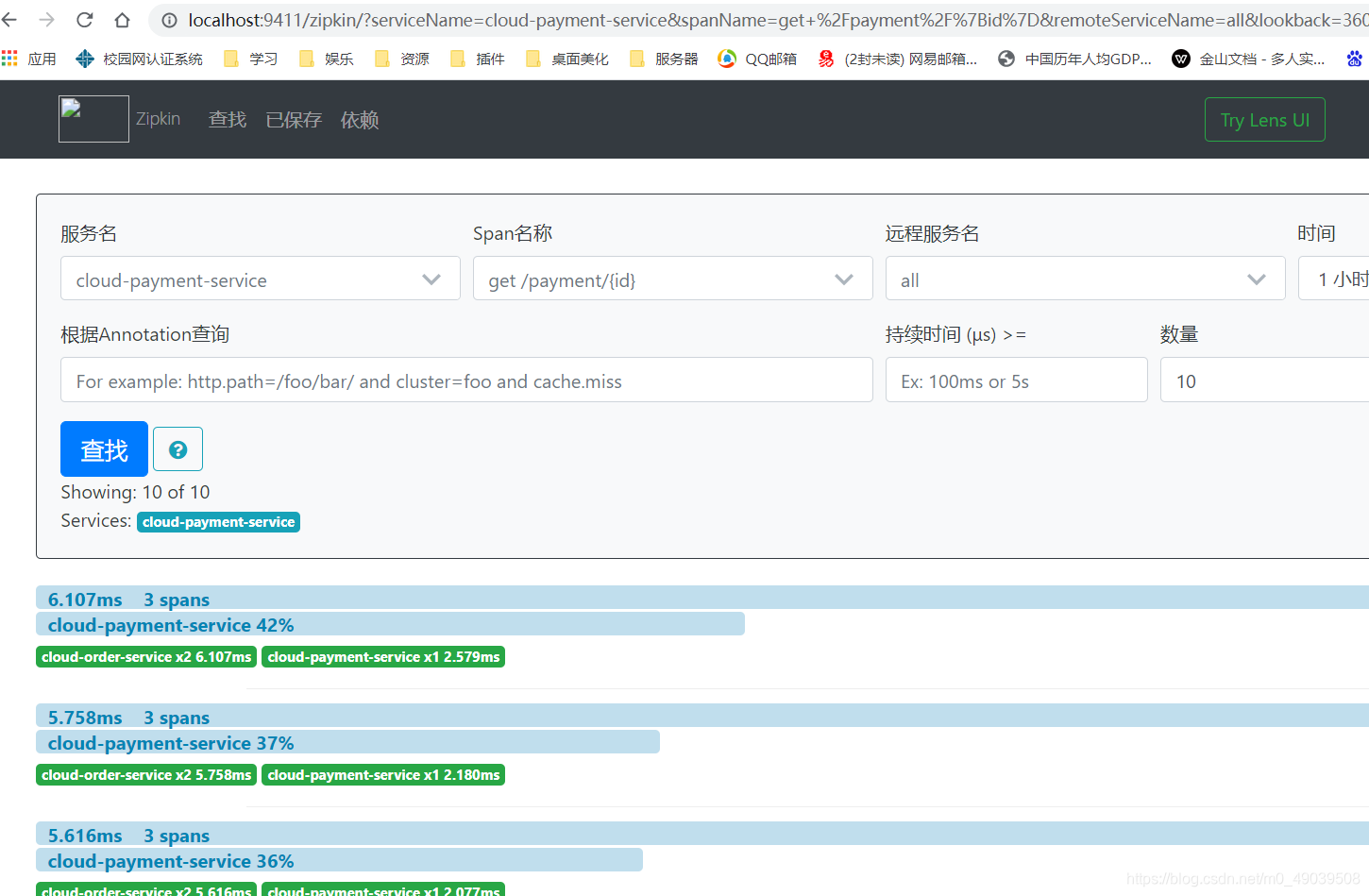Reload the page with refresh icon
Screen dimensions: 1369x896
pyautogui.click(x=85, y=20)
